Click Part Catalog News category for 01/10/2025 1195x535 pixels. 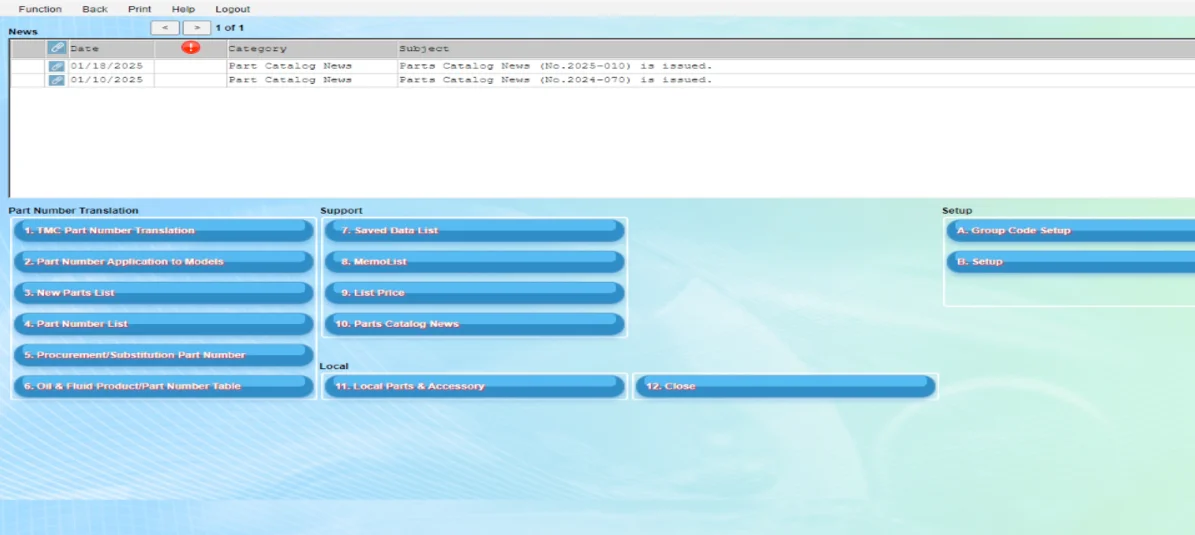[x=290, y=80]
